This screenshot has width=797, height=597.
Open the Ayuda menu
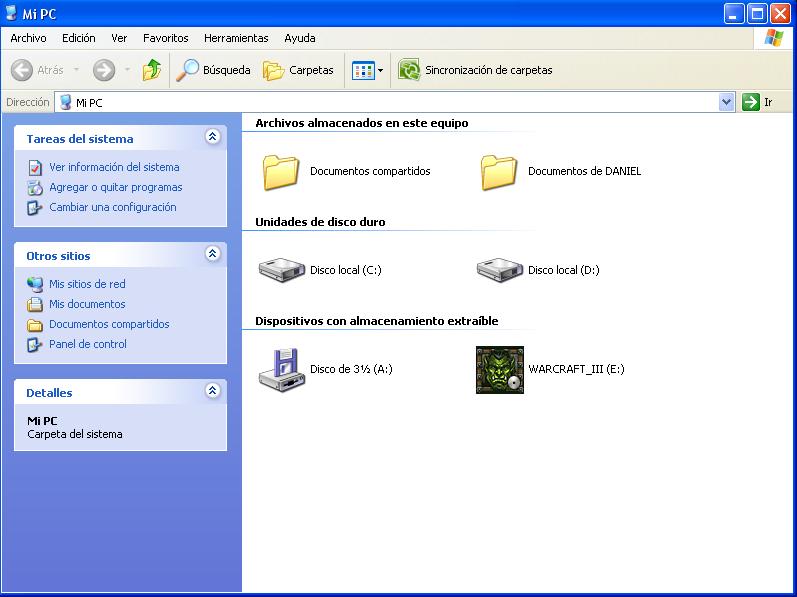300,38
